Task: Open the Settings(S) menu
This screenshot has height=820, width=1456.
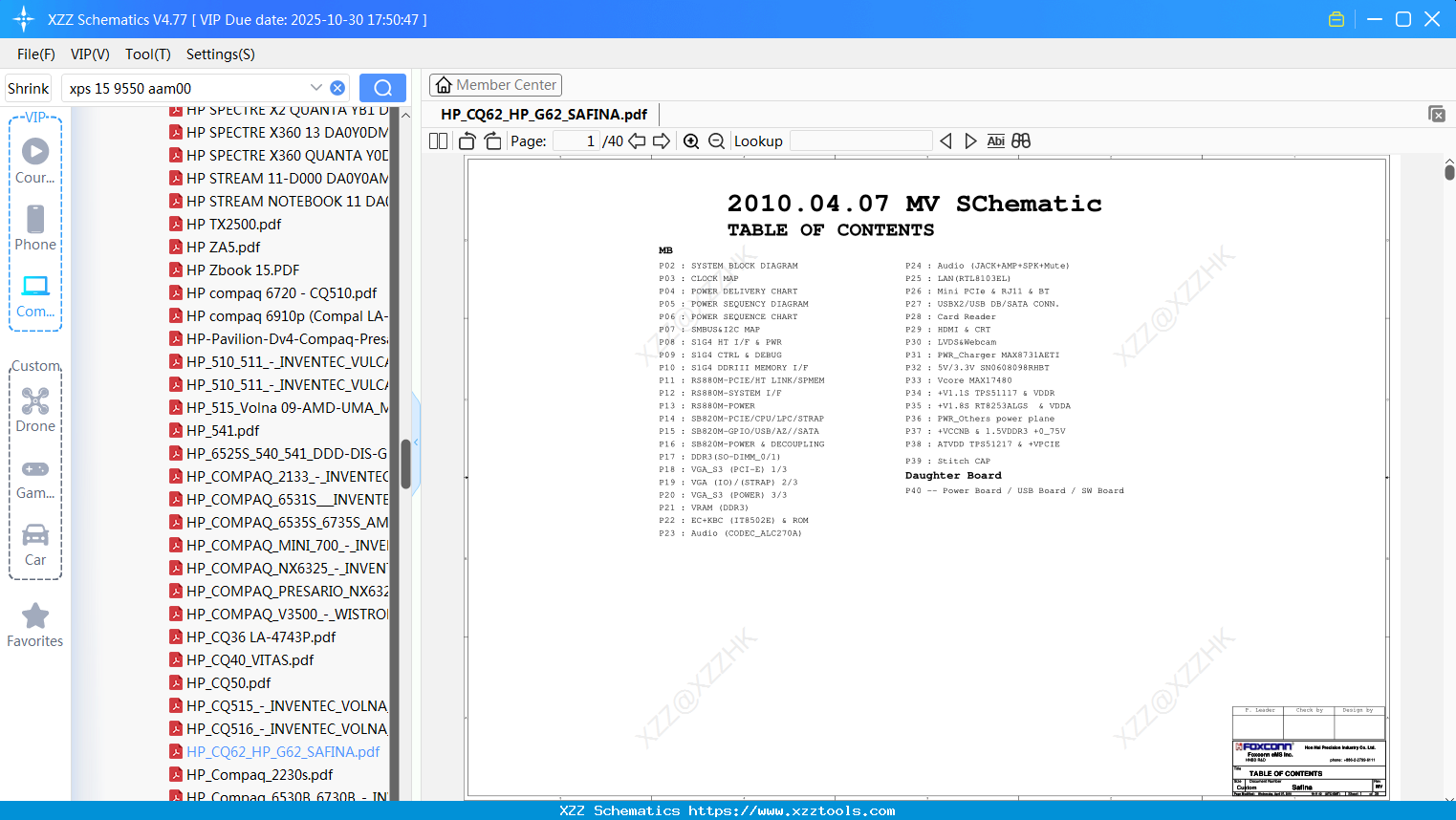Action: 221,54
